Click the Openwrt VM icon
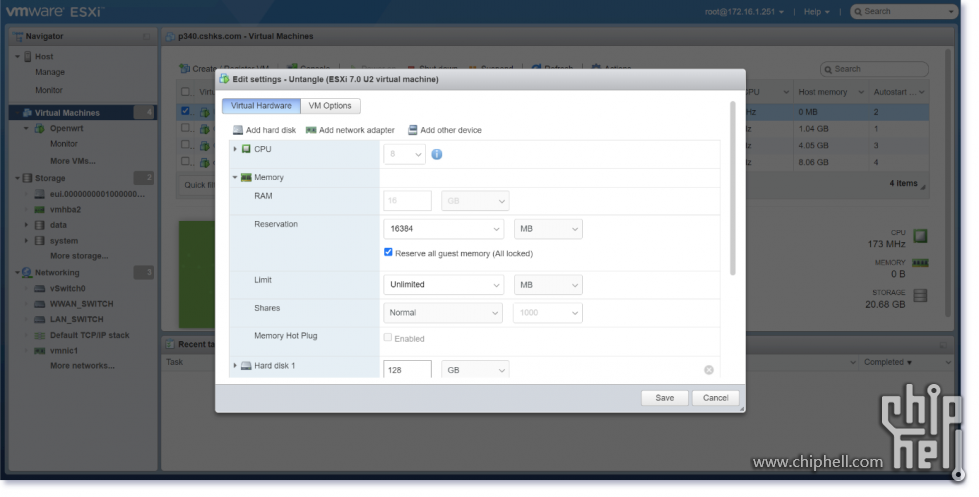Screen dimensions: 979x497 [39, 129]
